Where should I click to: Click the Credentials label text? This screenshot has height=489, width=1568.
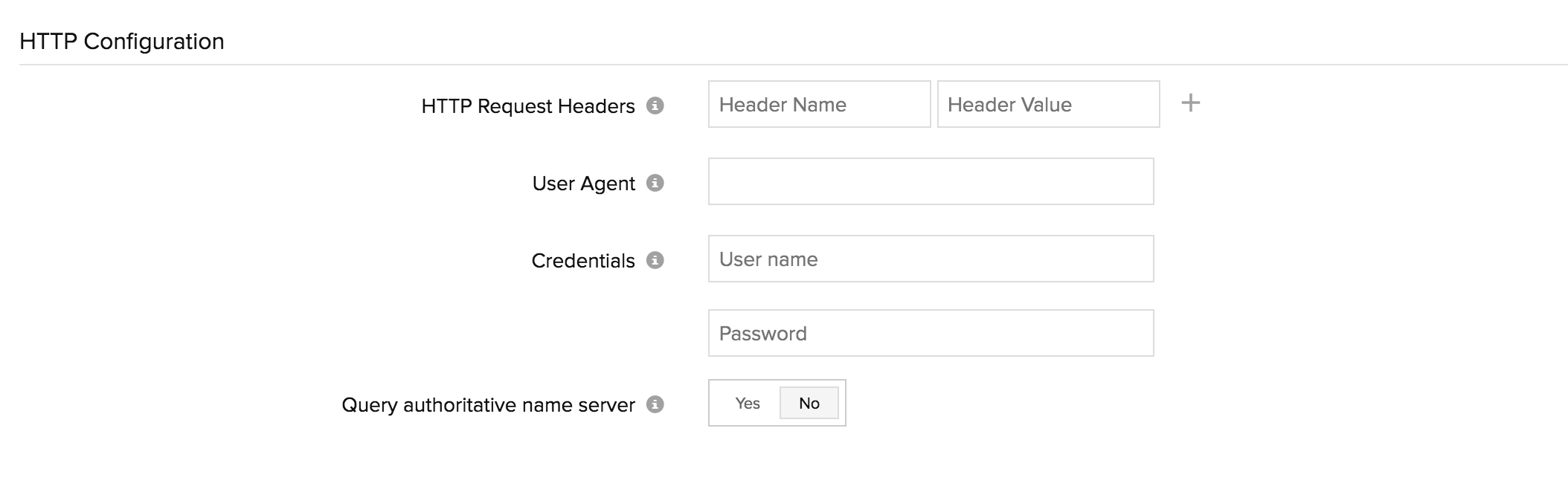click(582, 261)
